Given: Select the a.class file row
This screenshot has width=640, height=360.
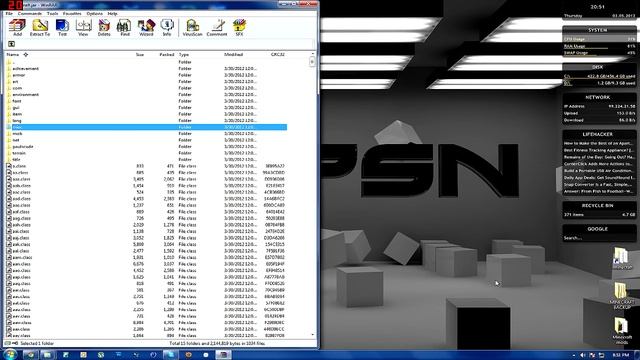Looking at the screenshot, I should tap(146, 166).
